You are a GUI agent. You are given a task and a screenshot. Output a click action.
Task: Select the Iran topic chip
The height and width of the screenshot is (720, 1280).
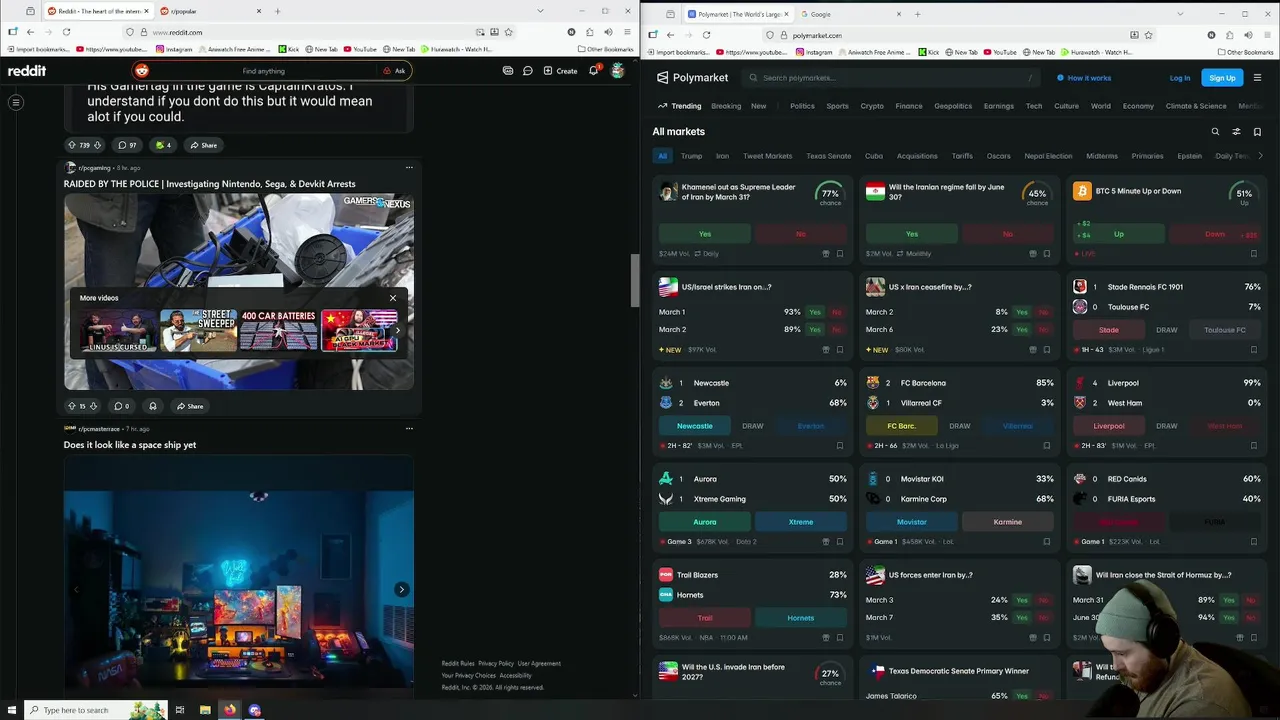click(x=722, y=156)
